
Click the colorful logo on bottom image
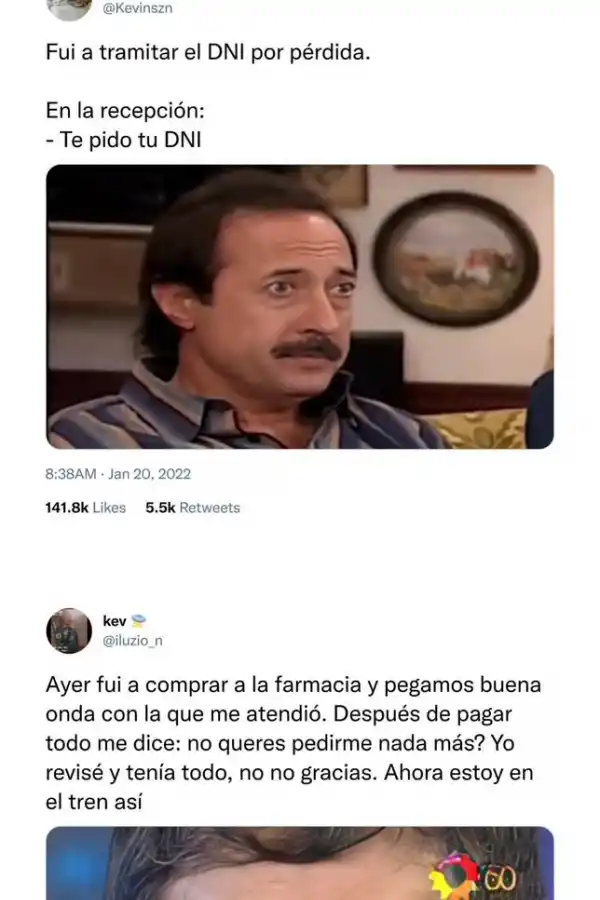click(453, 878)
